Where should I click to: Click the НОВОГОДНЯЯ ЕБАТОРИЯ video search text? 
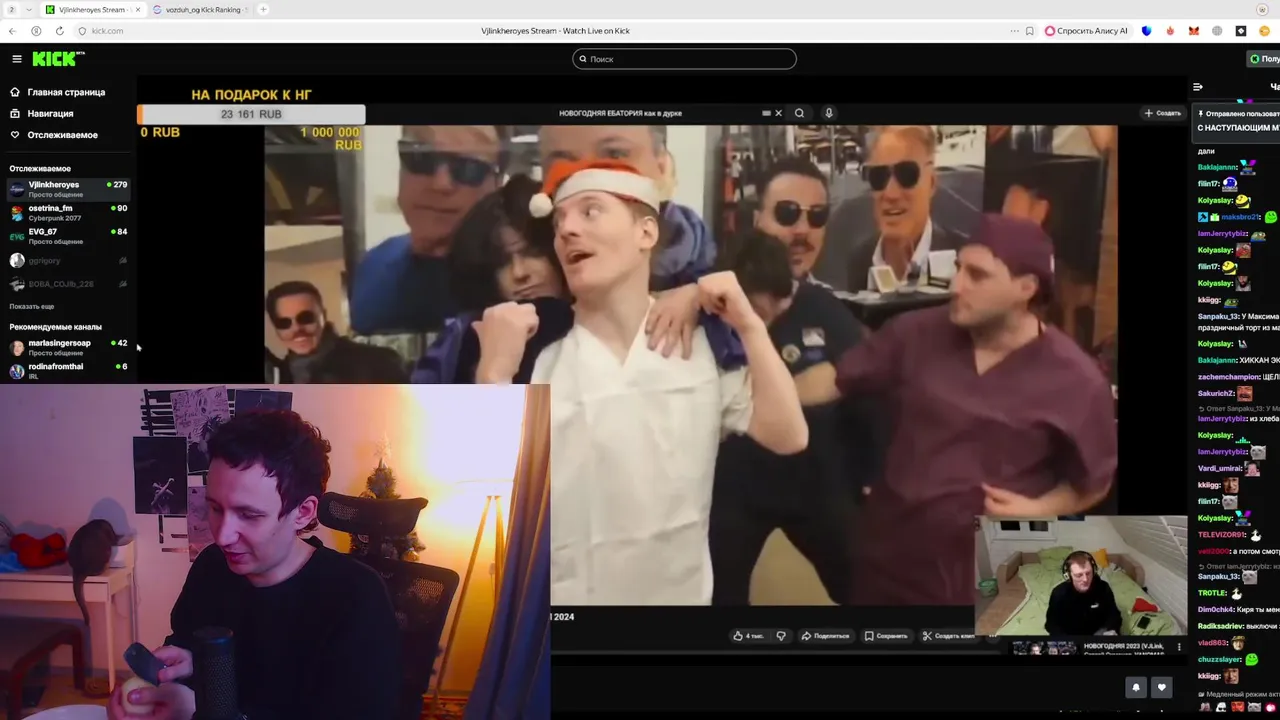[x=620, y=113]
